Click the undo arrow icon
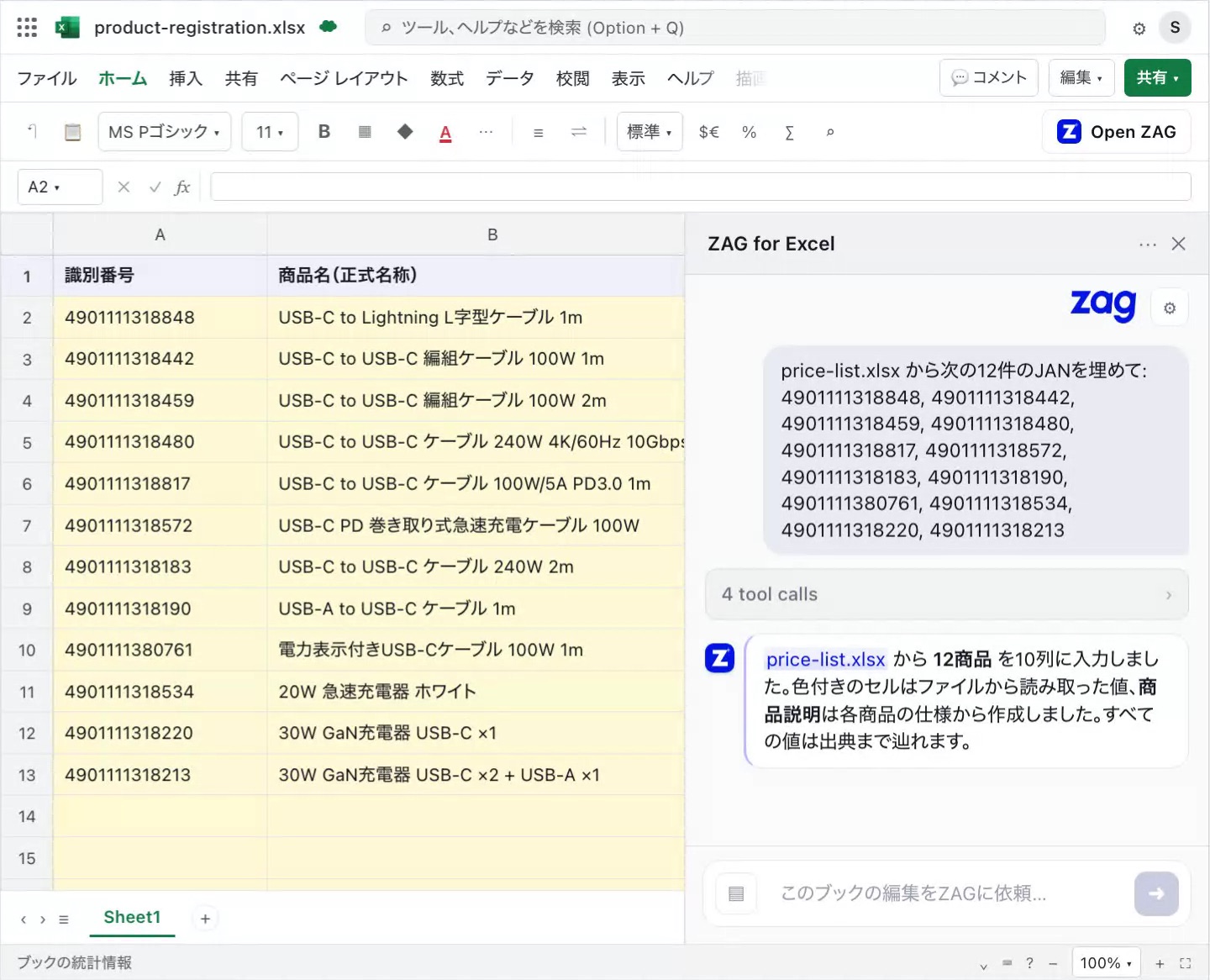Screen dimensions: 1210x980 tap(32, 131)
